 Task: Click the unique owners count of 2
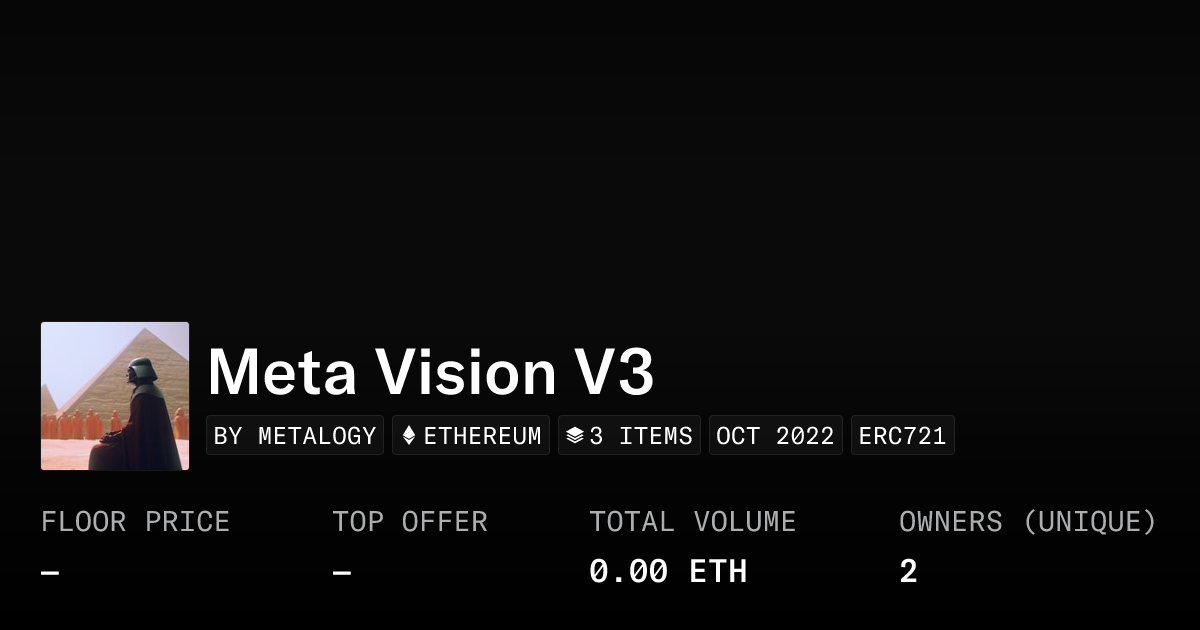click(908, 572)
